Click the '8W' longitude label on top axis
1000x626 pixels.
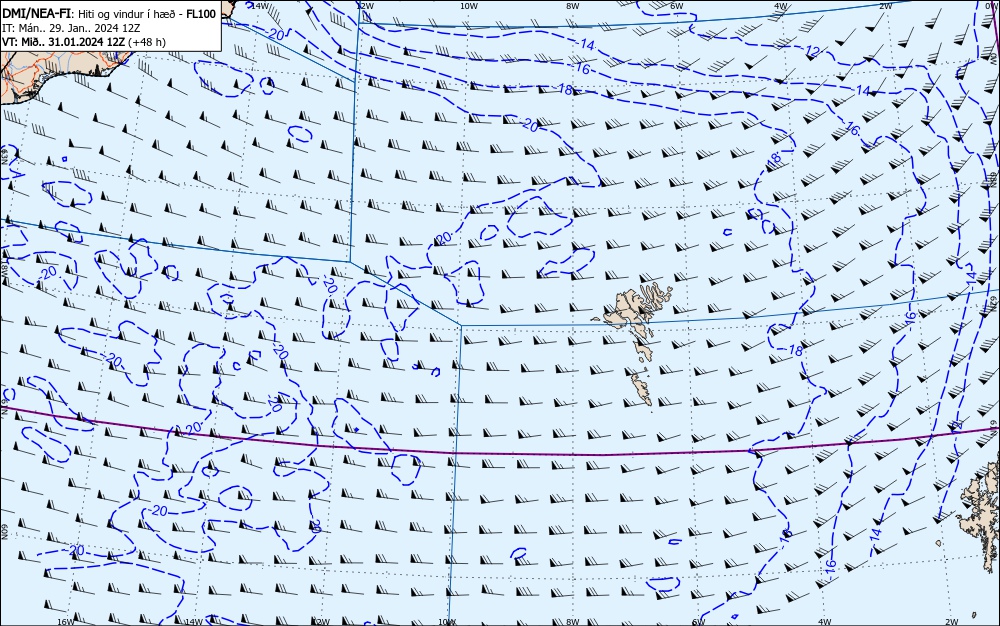573,6
